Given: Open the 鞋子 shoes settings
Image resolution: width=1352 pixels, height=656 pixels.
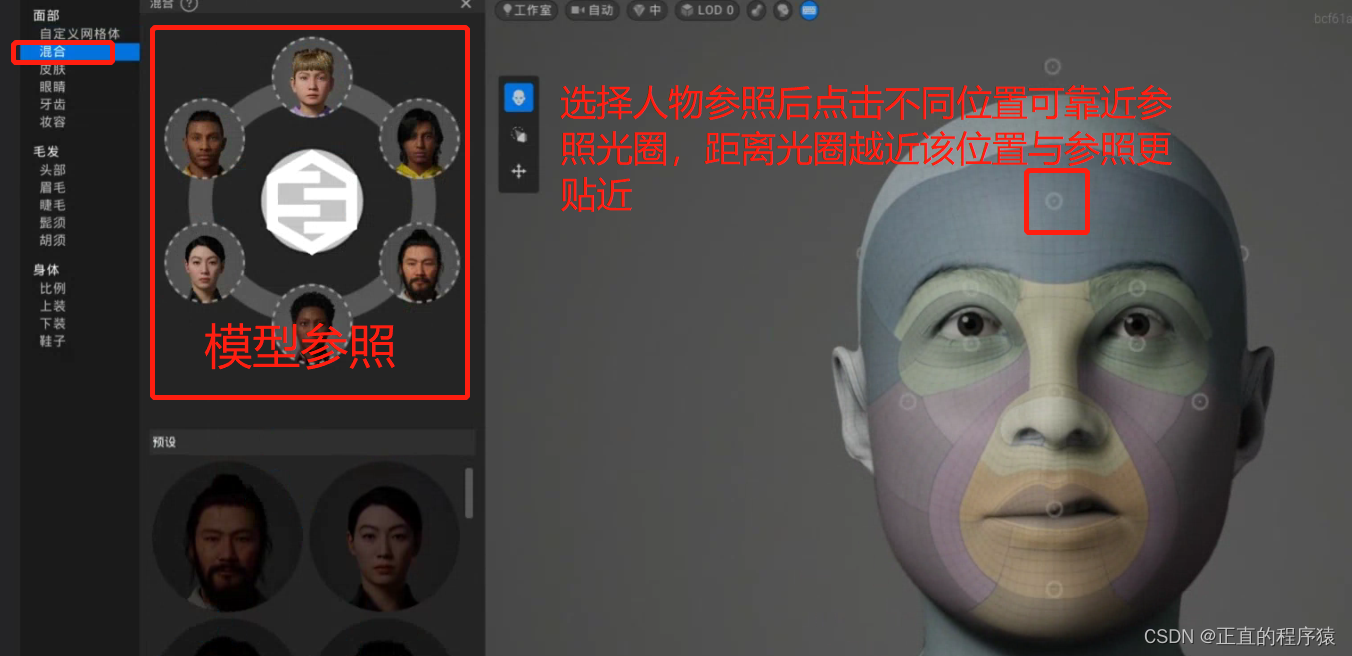Looking at the screenshot, I should 52,341.
